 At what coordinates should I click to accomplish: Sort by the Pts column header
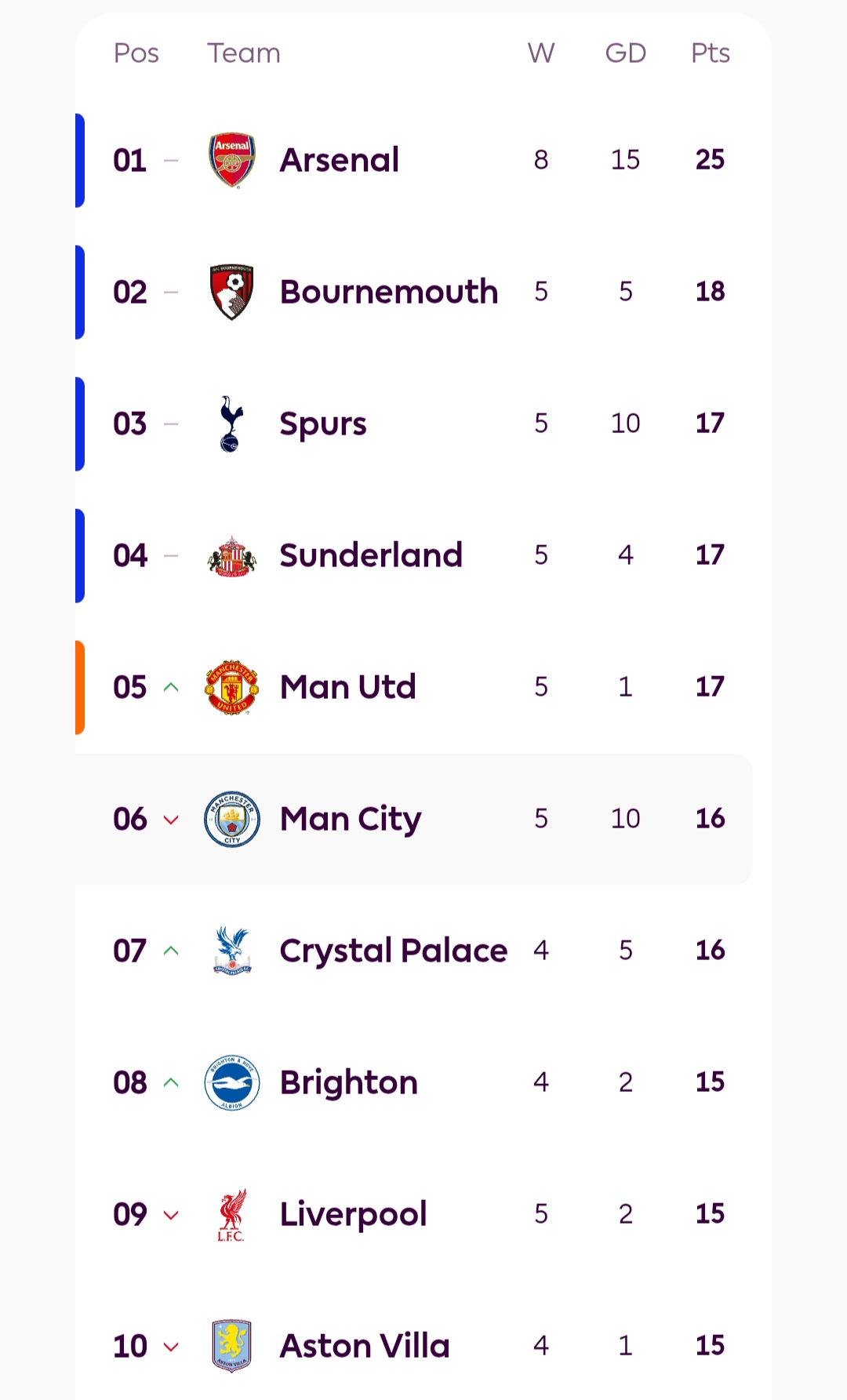point(710,53)
